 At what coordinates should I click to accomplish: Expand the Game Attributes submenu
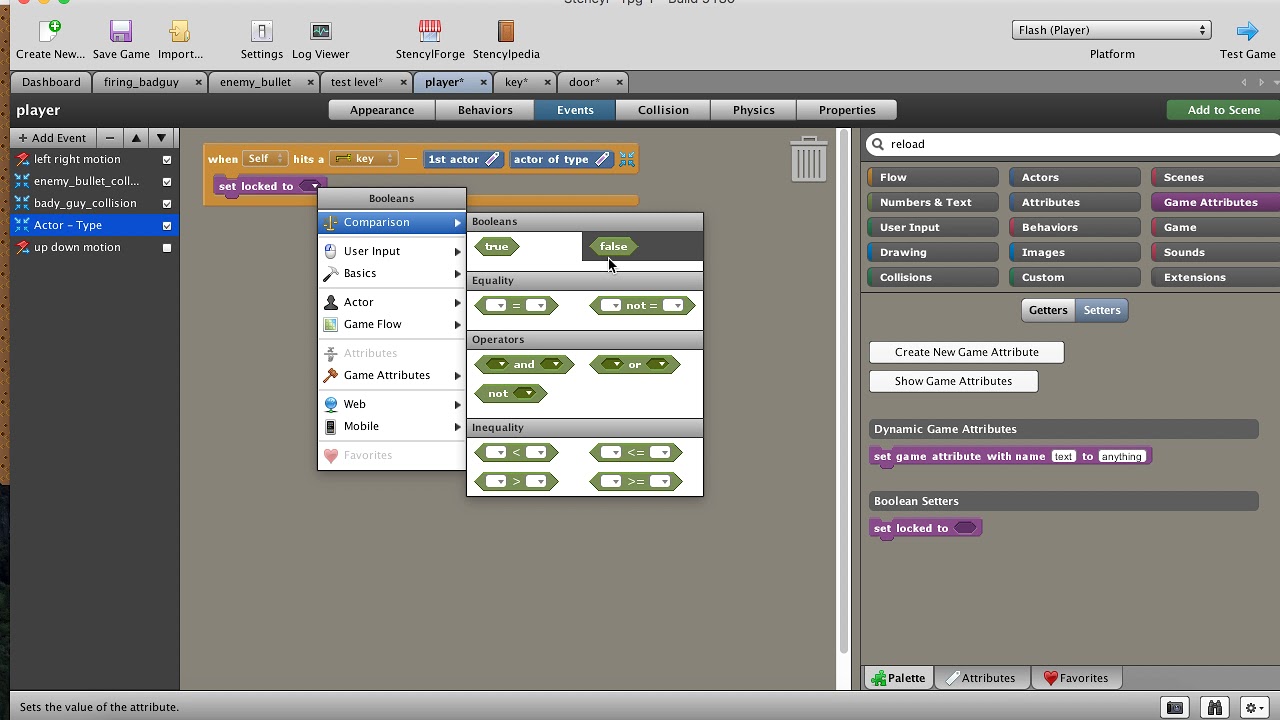392,375
